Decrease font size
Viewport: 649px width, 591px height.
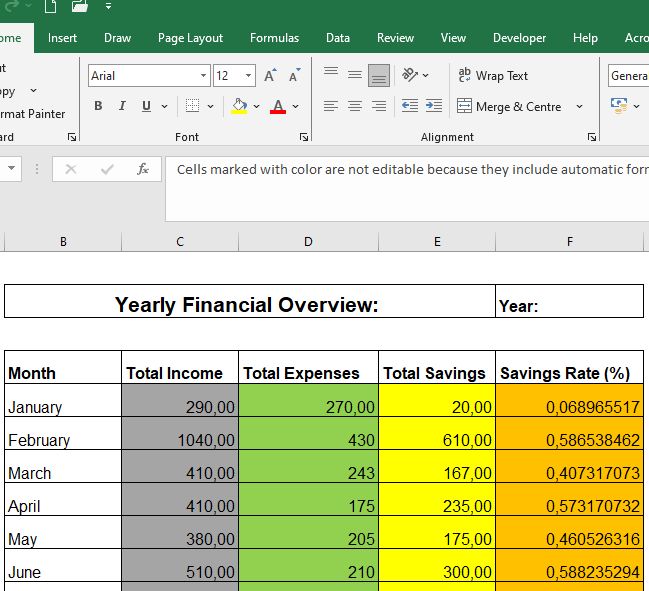point(294,75)
